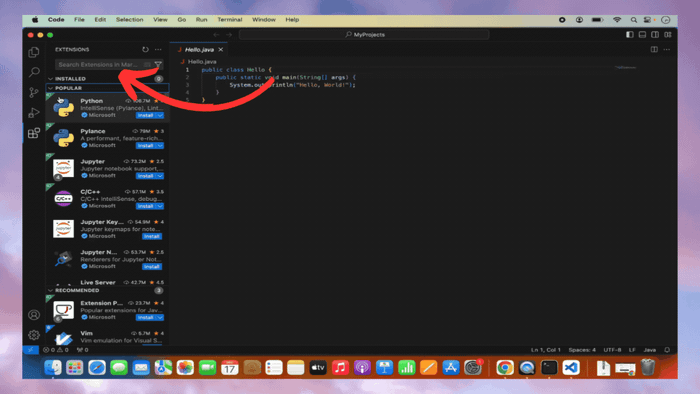Open the Selection menu
700x394 pixels.
tap(129, 20)
